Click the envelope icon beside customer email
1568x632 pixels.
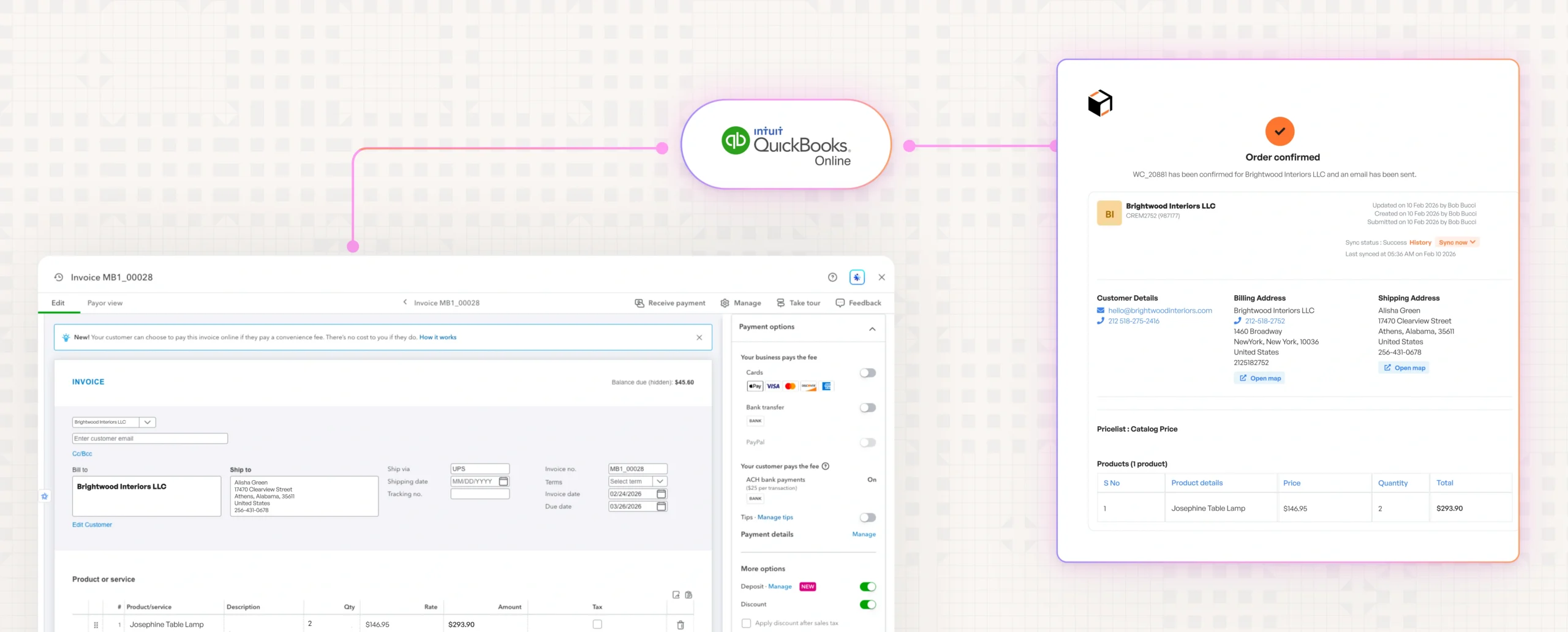click(1101, 310)
